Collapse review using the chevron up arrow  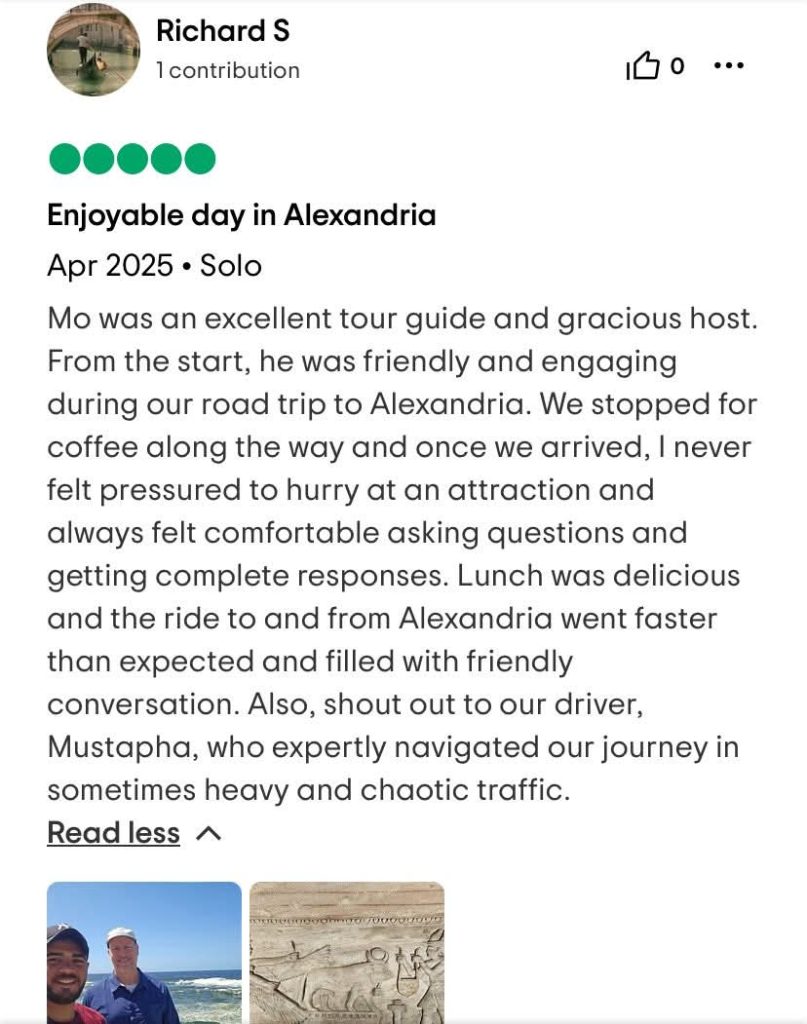(208, 833)
